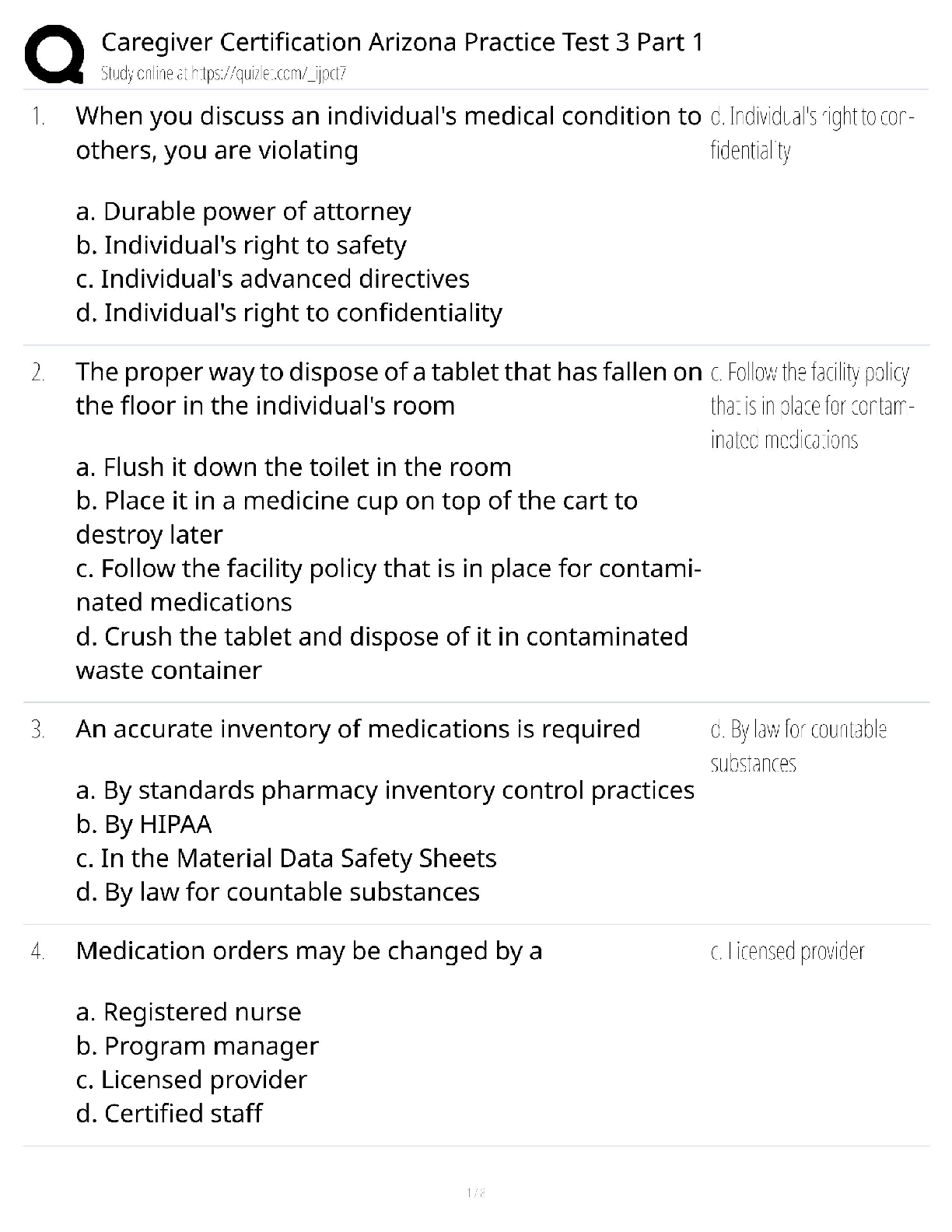Screen dimensions: 952x1232
Task: Click the Caregiver Certification Arizona Practice Test title
Action: (x=402, y=42)
